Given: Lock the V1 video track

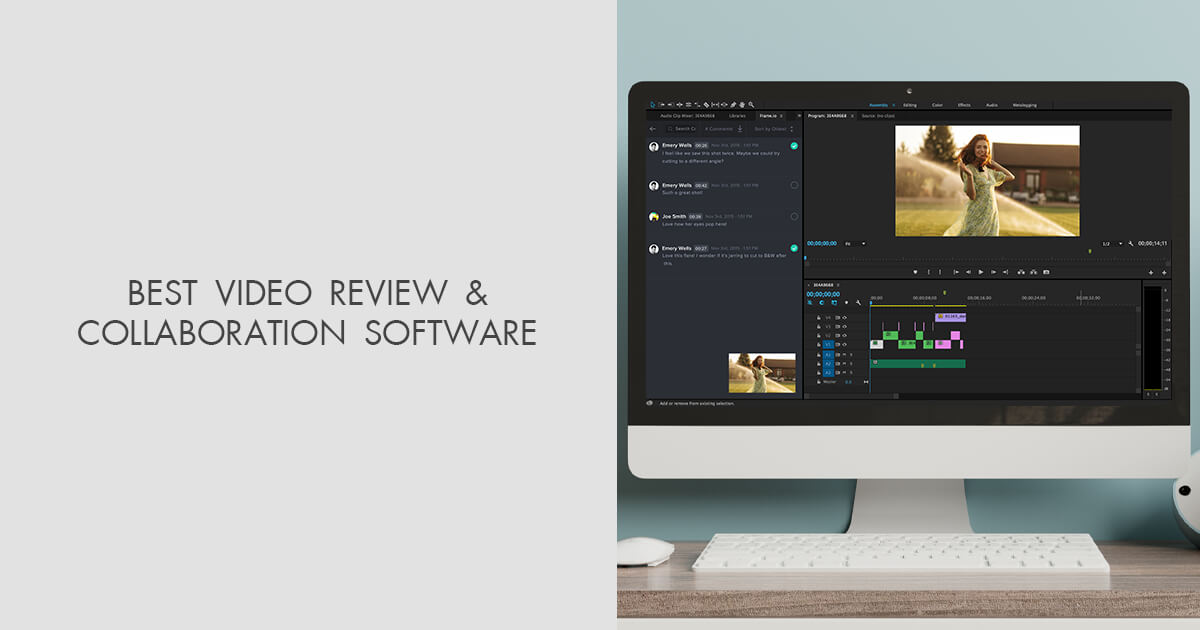Looking at the screenshot, I should pyautogui.click(x=819, y=344).
